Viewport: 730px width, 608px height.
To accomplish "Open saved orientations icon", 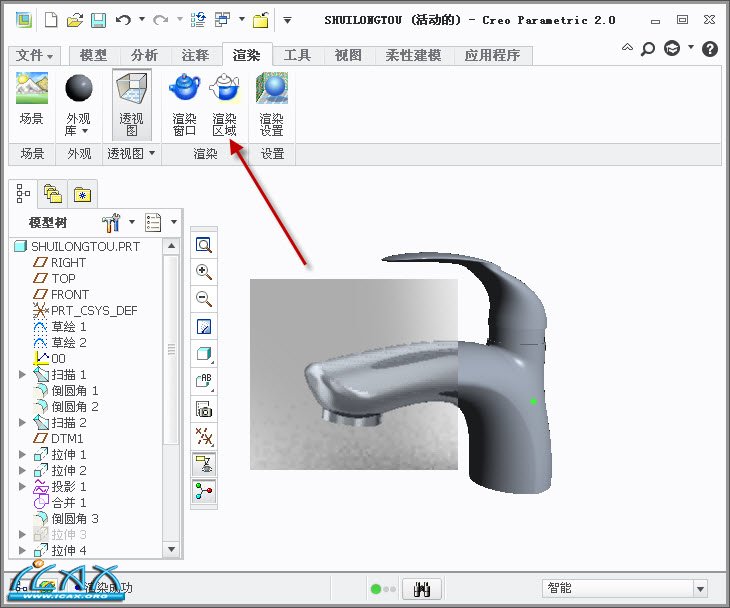I will click(204, 382).
